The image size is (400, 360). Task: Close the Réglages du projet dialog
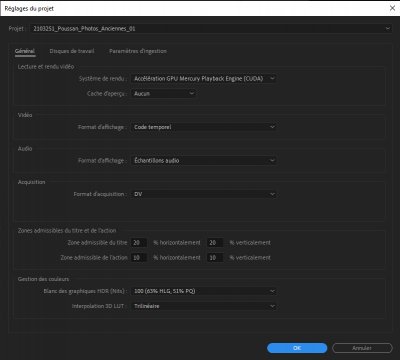[x=392, y=8]
